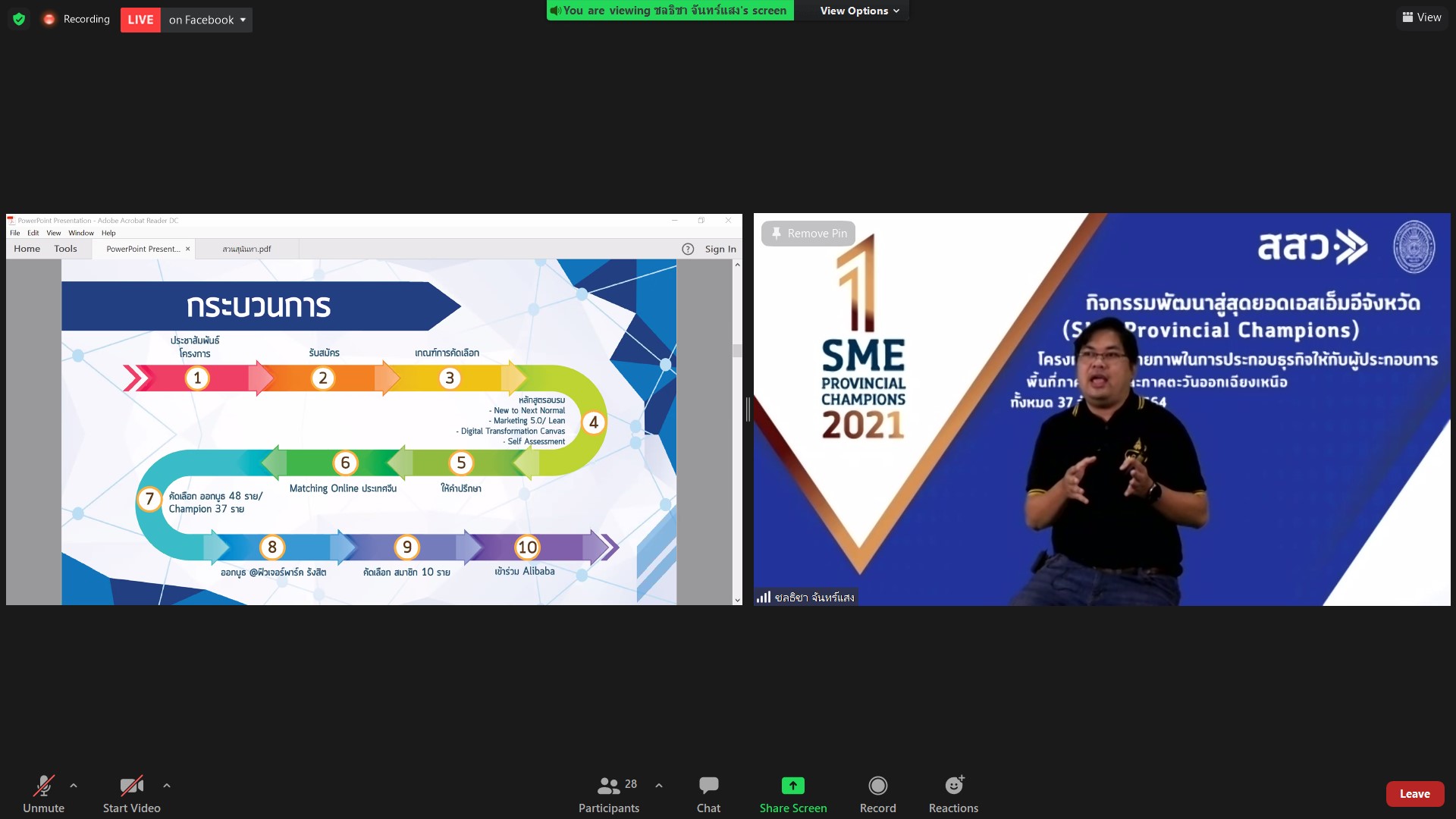
Task: Unmute the microphone
Action: [43, 787]
